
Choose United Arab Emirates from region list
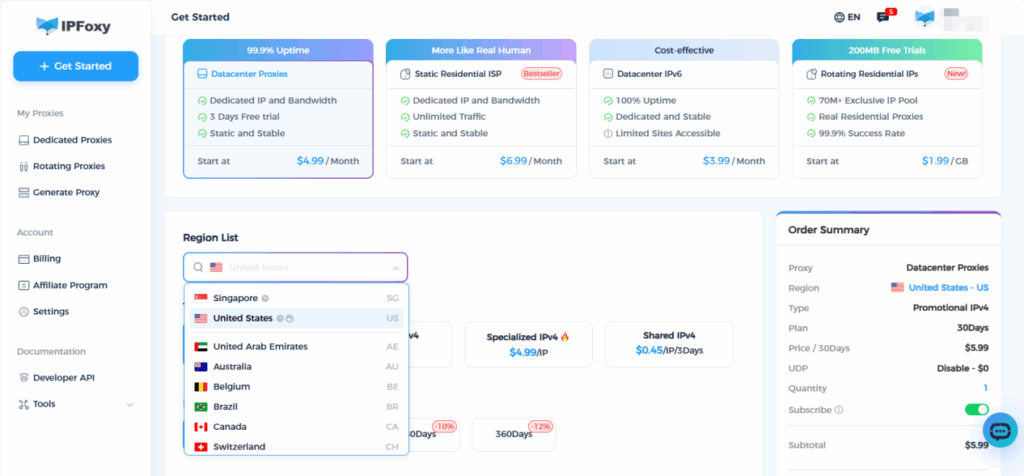point(296,347)
